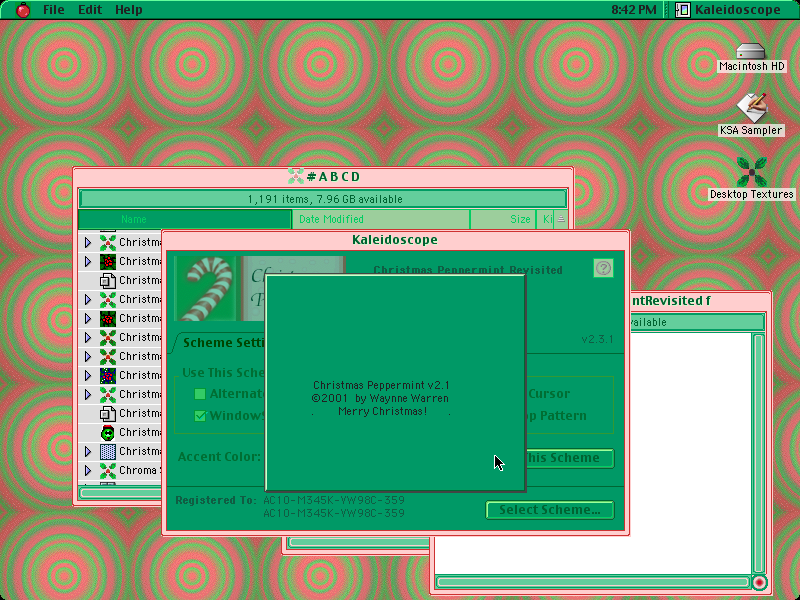Screen dimensions: 800x600
Task: Click the 'Accent Color:' label
Action: [x=219, y=457]
